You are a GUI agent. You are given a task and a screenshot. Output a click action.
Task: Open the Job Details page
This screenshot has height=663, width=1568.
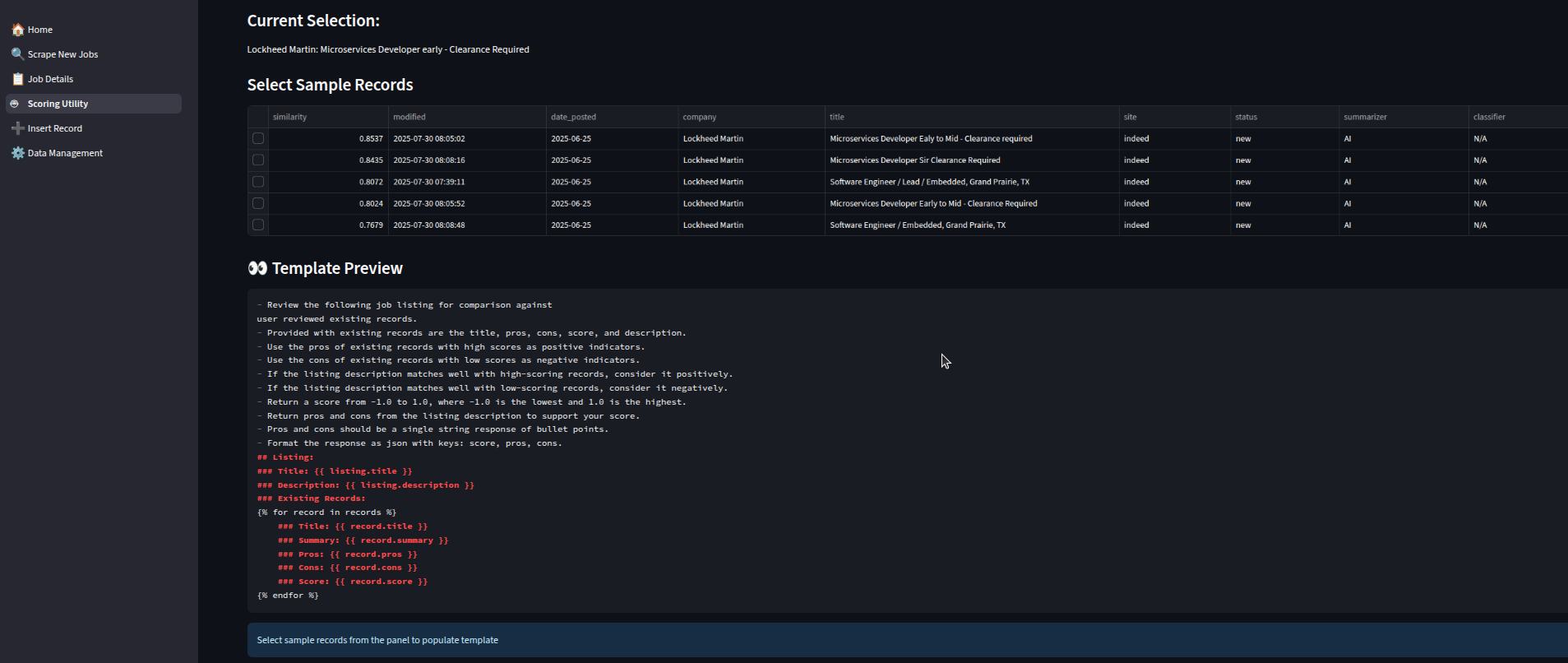[x=50, y=79]
